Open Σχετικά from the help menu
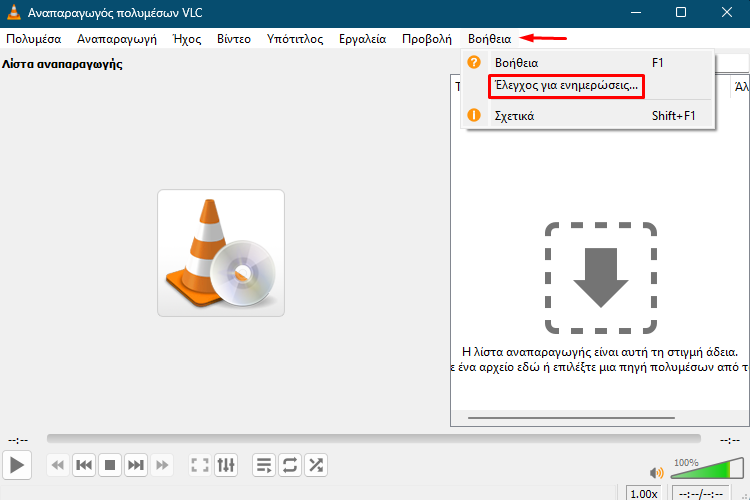This screenshot has height=500, width=750. click(x=588, y=115)
